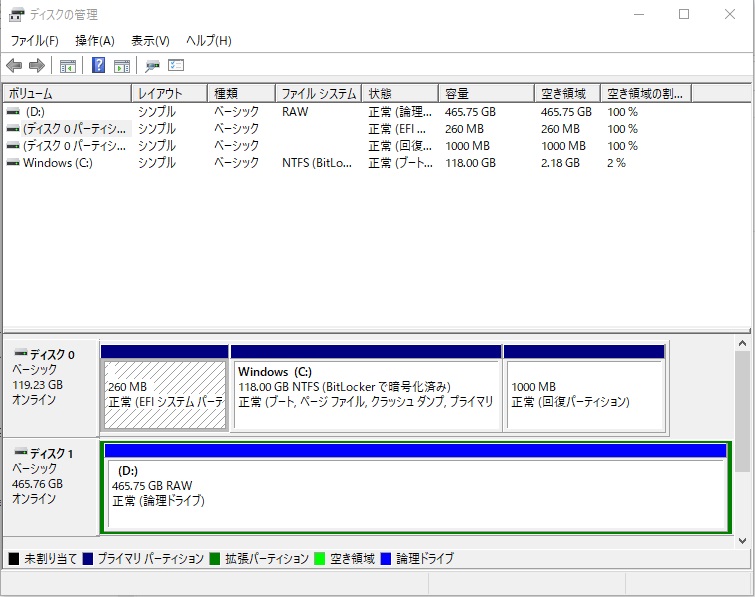
Task: Click the Back arrow toolbar icon
Action: (x=13, y=66)
